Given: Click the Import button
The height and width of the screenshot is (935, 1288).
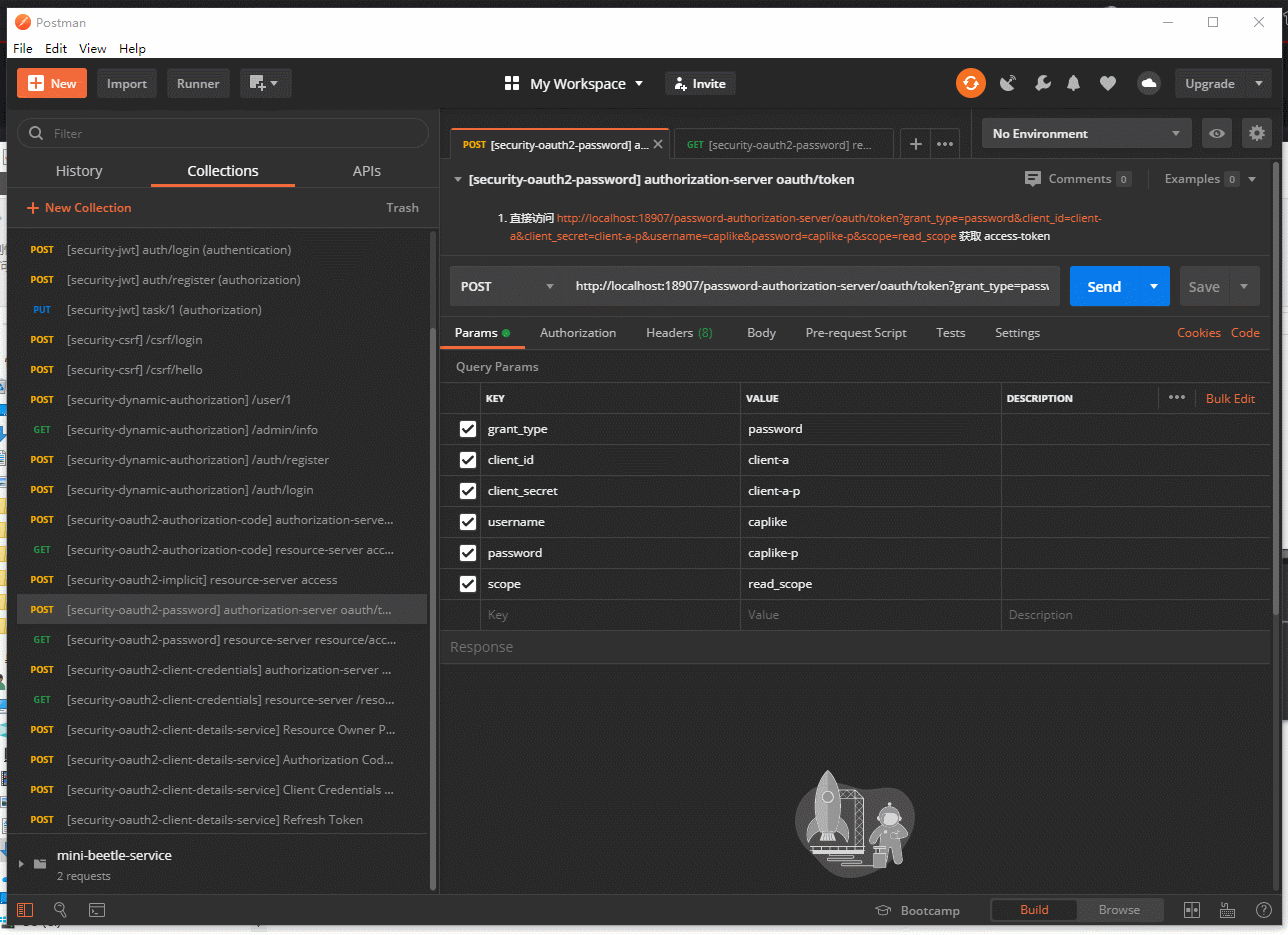Looking at the screenshot, I should coord(127,84).
